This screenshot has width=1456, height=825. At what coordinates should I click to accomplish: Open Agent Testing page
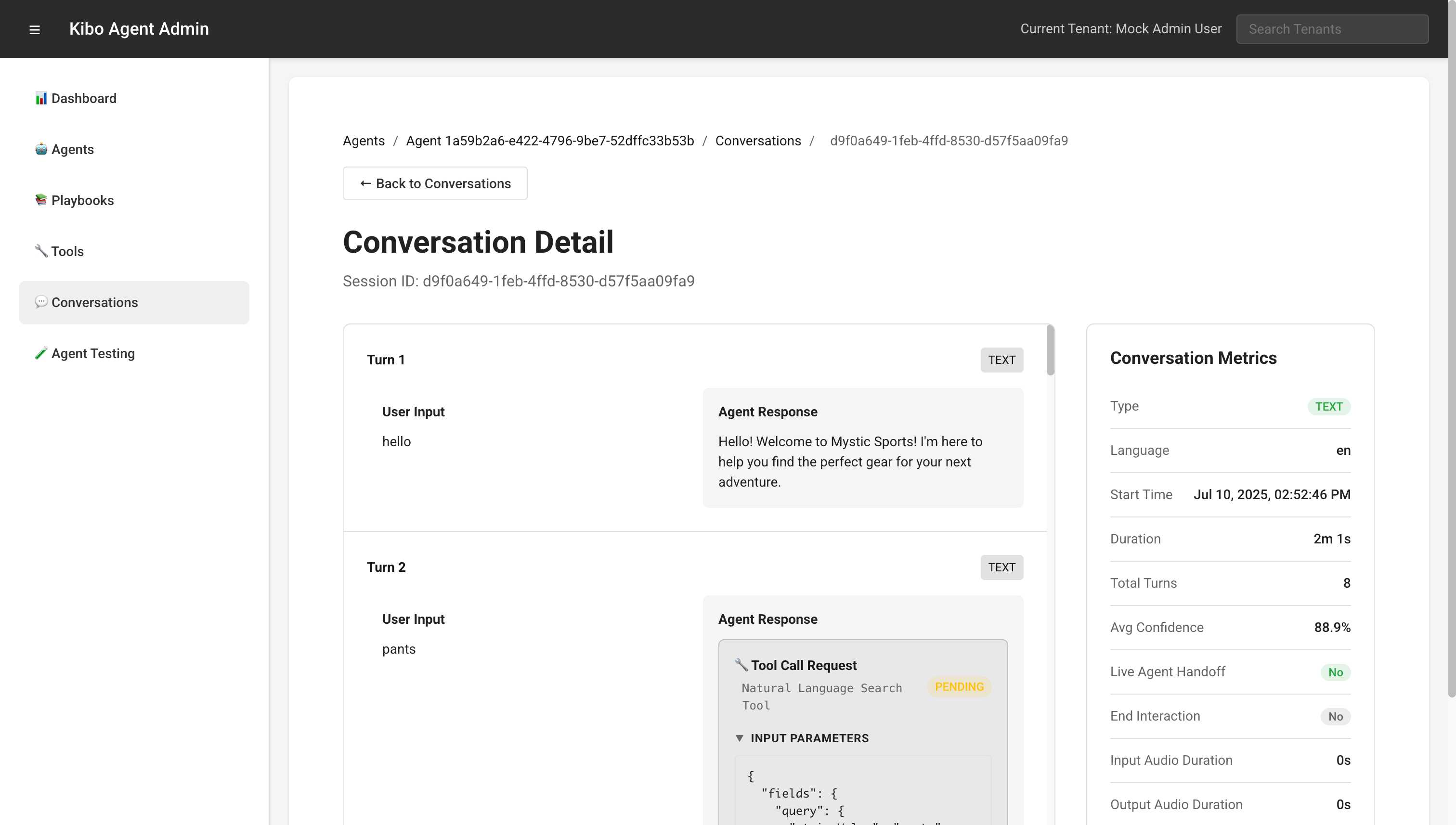(134, 354)
